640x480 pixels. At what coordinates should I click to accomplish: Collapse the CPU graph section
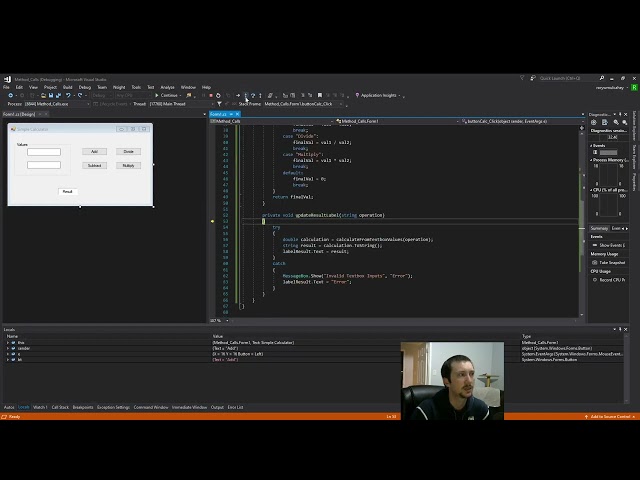(591, 190)
